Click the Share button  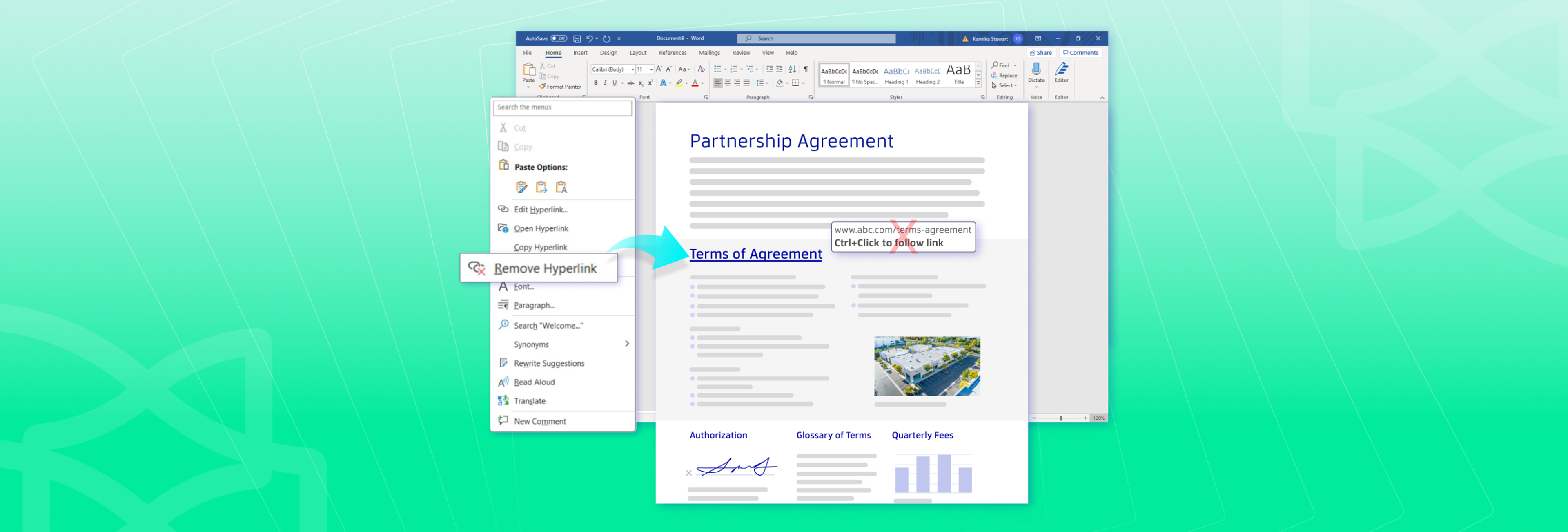[1041, 53]
